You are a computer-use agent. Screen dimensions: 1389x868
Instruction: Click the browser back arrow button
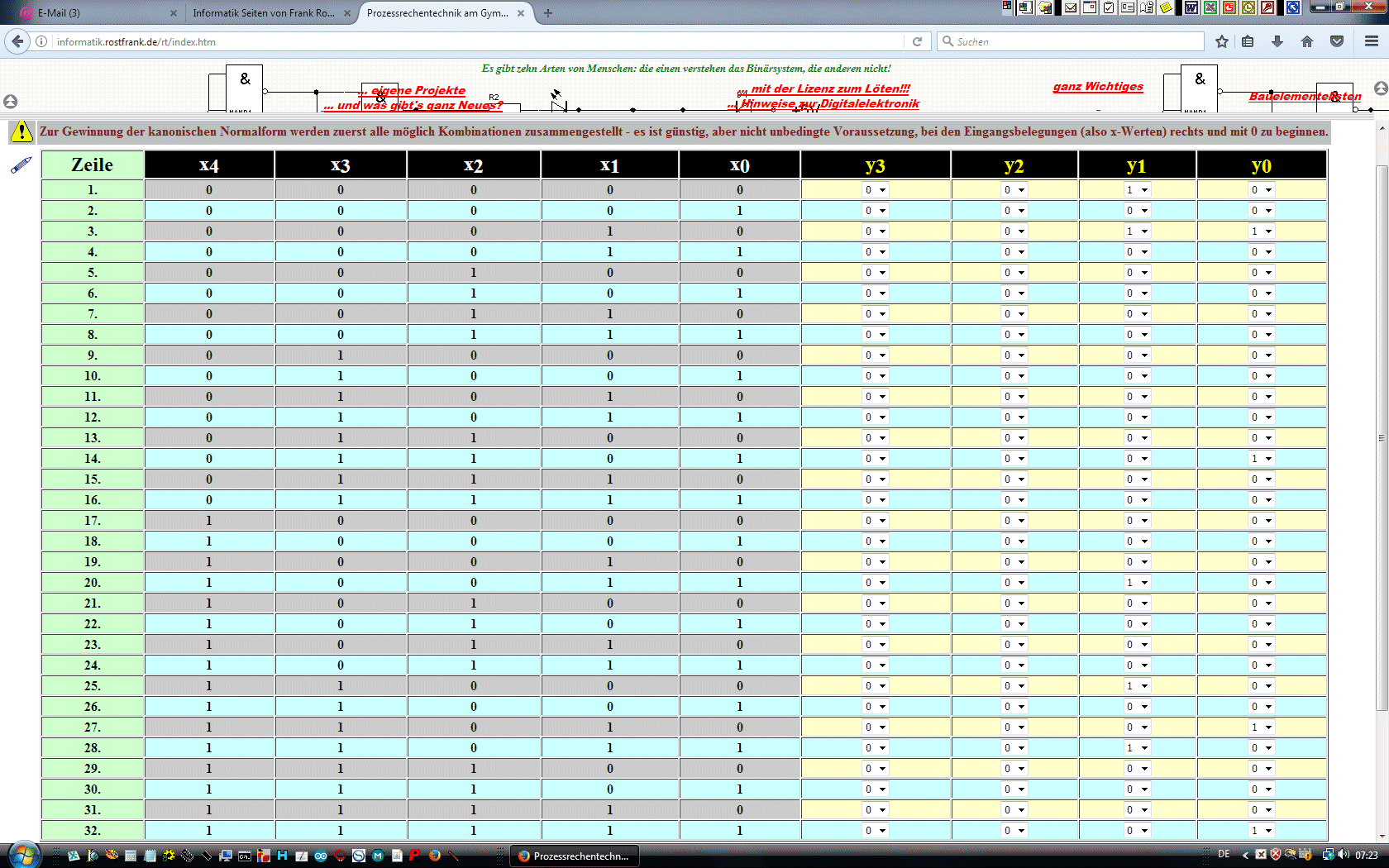pyautogui.click(x=17, y=41)
